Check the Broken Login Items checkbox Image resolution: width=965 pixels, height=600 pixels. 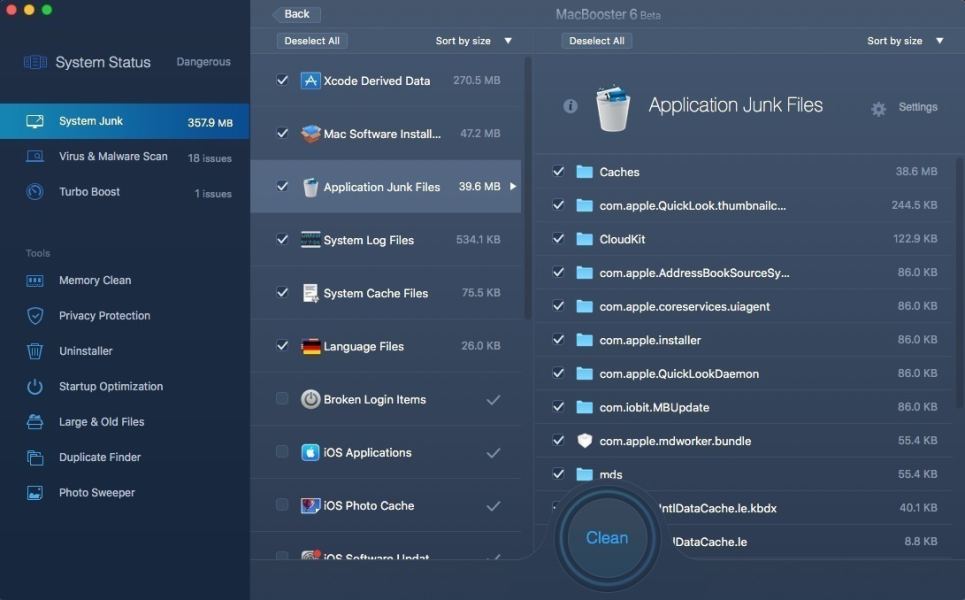coord(282,399)
